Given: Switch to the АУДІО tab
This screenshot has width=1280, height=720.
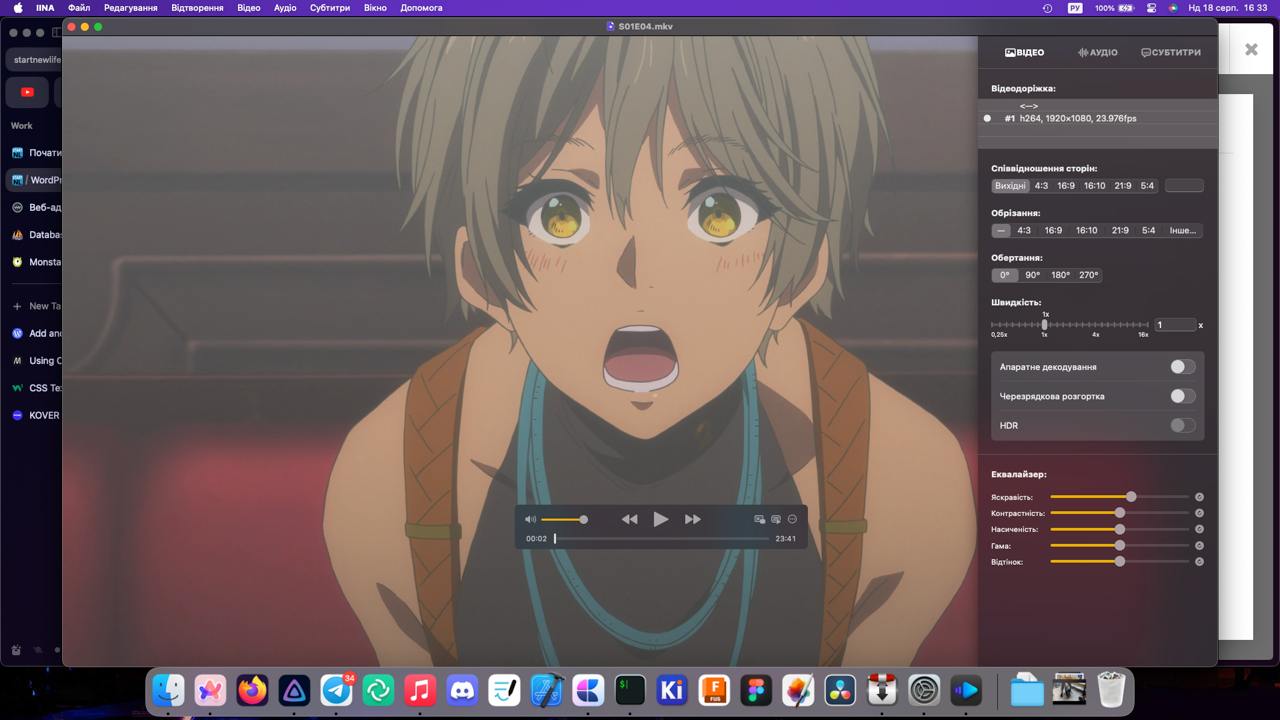Looking at the screenshot, I should pyautogui.click(x=1097, y=52).
